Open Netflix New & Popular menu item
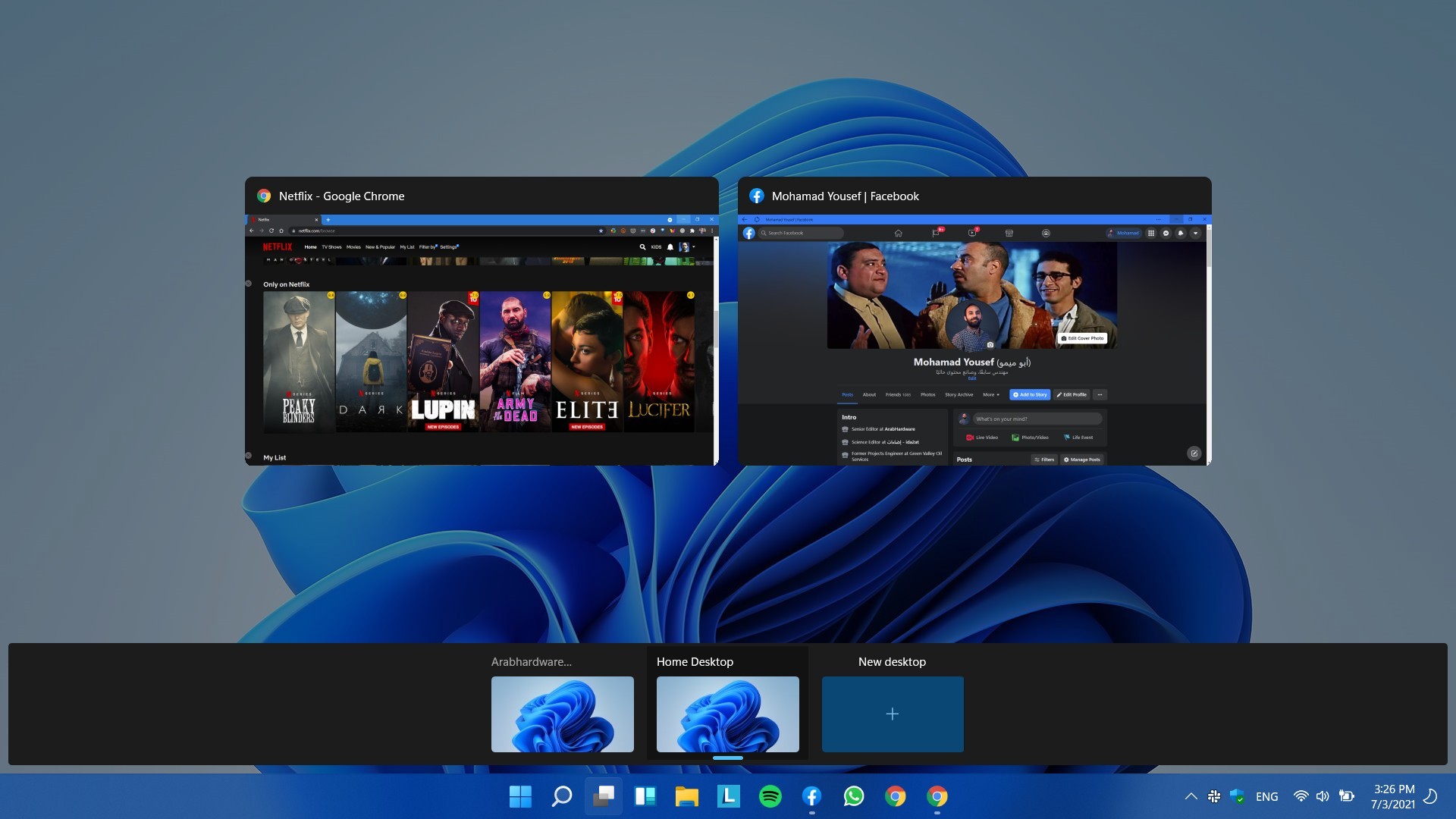This screenshot has height=819, width=1456. point(380,247)
